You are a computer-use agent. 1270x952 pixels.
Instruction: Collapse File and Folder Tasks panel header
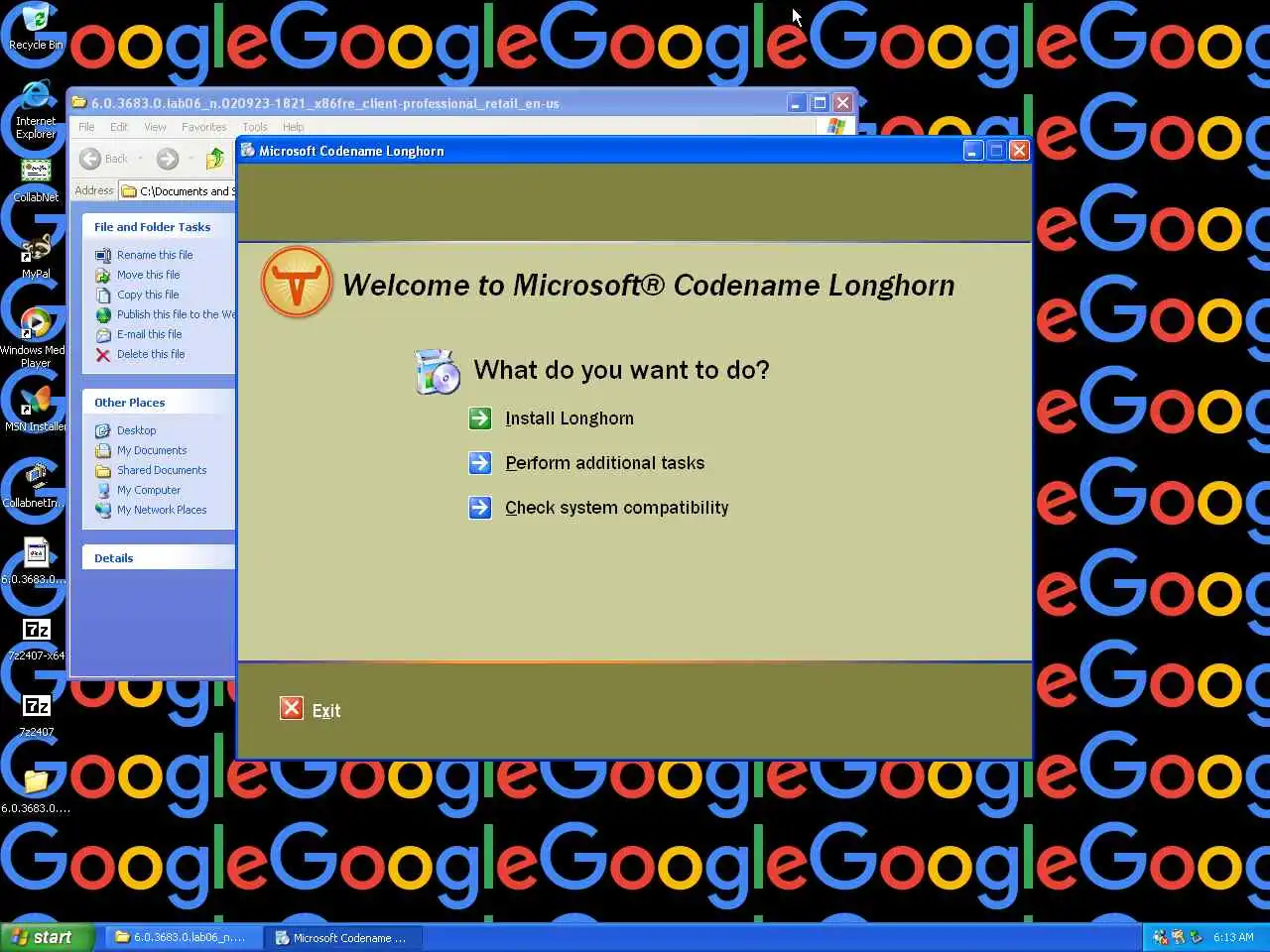point(159,227)
